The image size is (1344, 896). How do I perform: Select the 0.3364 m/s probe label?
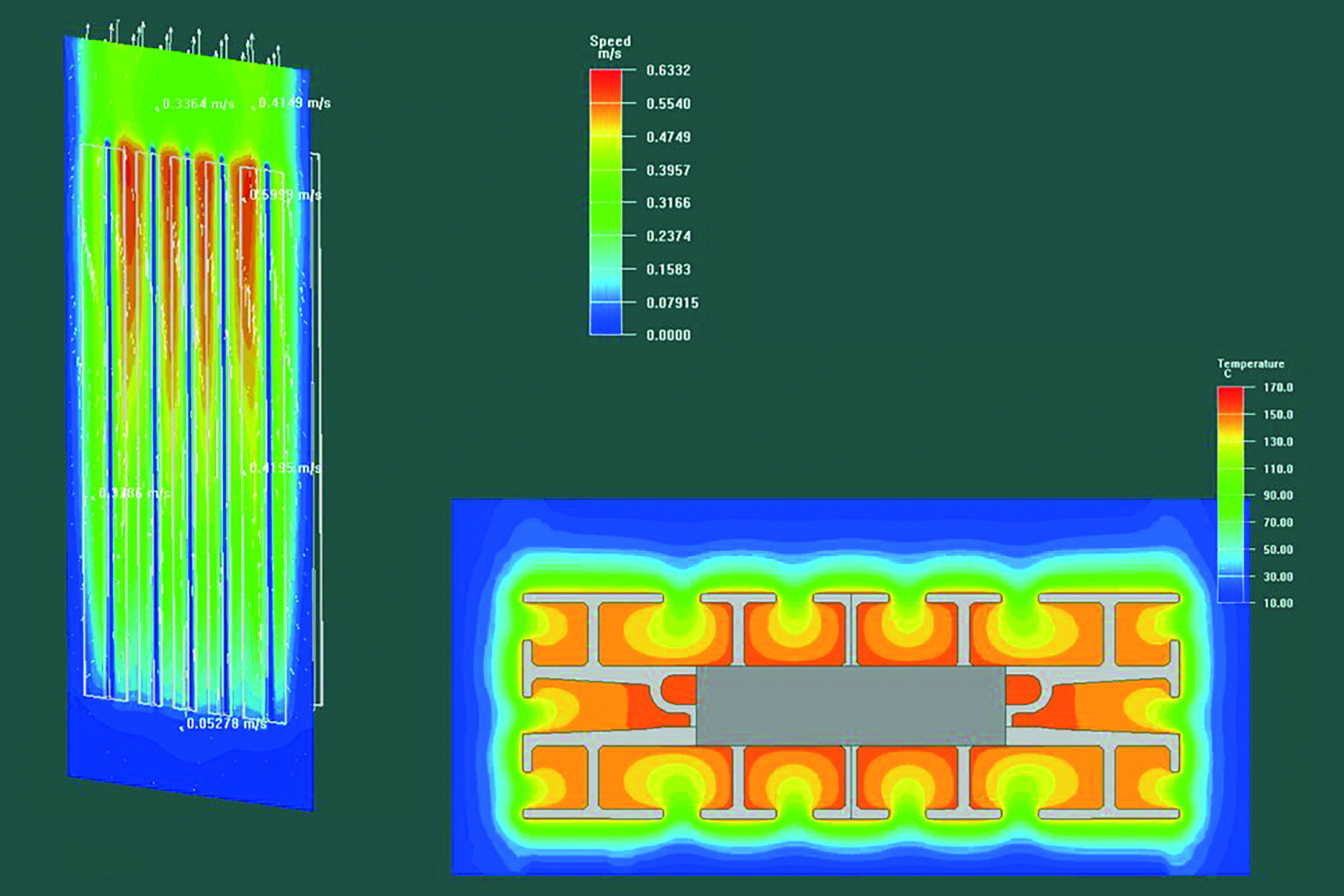tap(198, 104)
